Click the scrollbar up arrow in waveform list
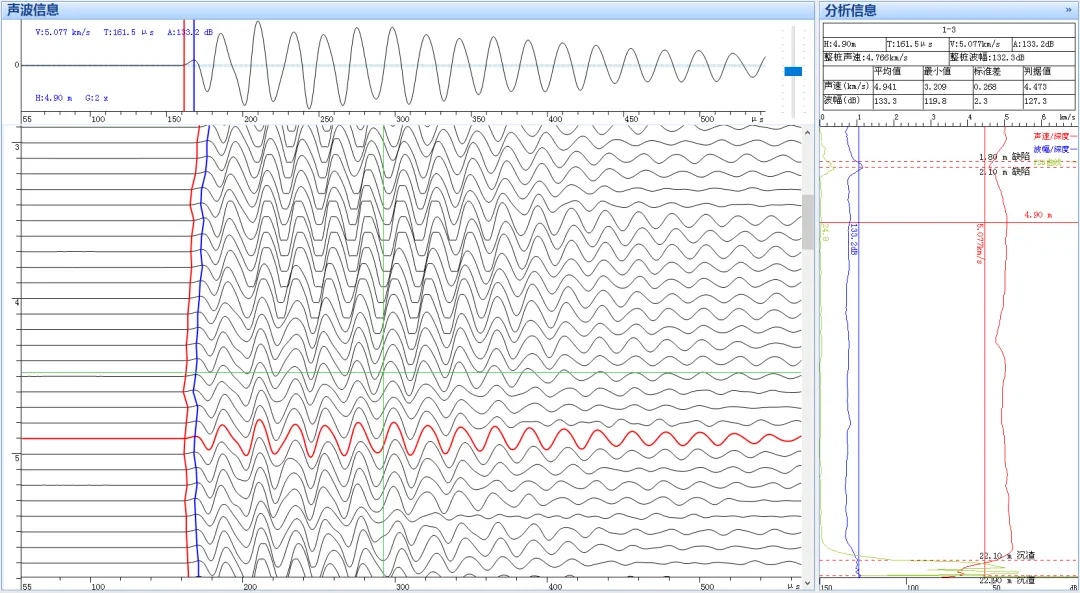 pos(807,131)
